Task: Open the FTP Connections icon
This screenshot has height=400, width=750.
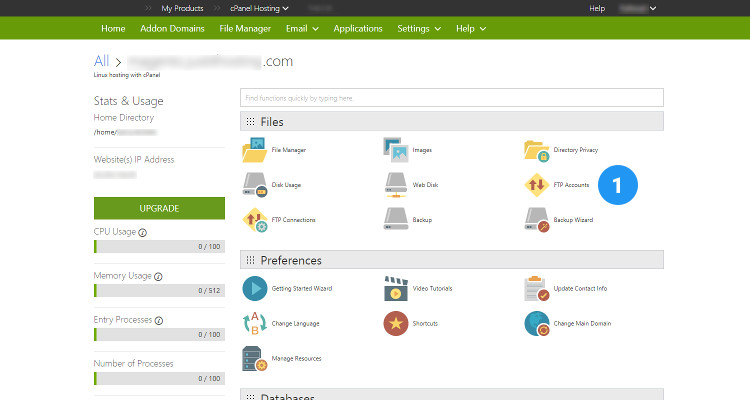Action: 254,219
